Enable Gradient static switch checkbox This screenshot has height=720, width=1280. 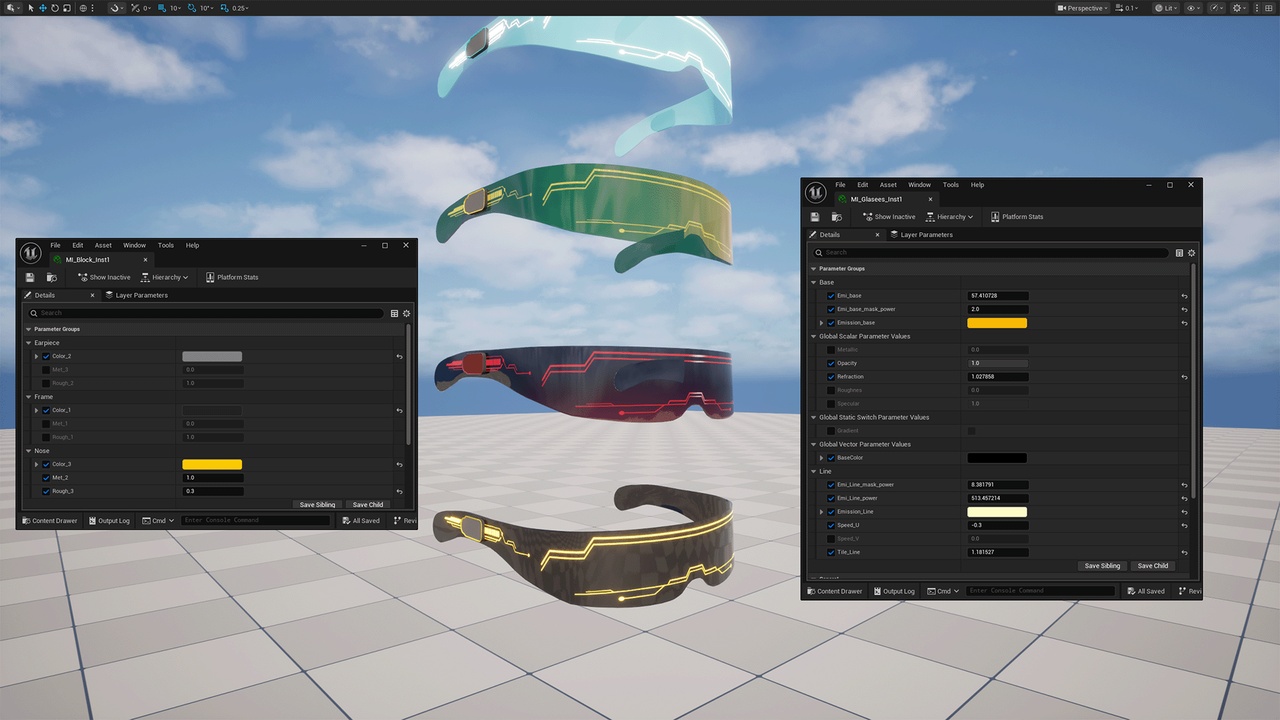coord(972,431)
